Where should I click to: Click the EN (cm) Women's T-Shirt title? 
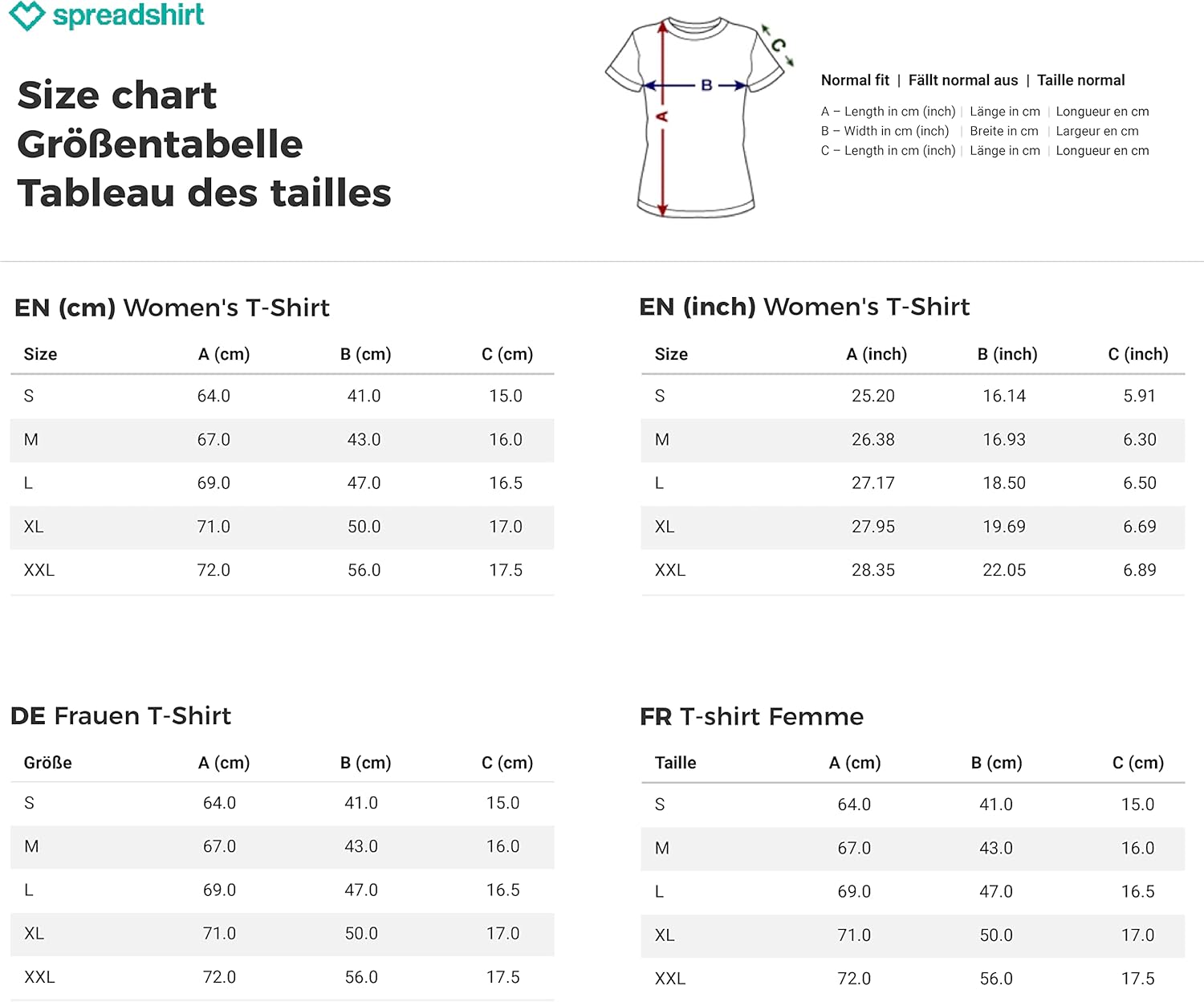(x=172, y=308)
